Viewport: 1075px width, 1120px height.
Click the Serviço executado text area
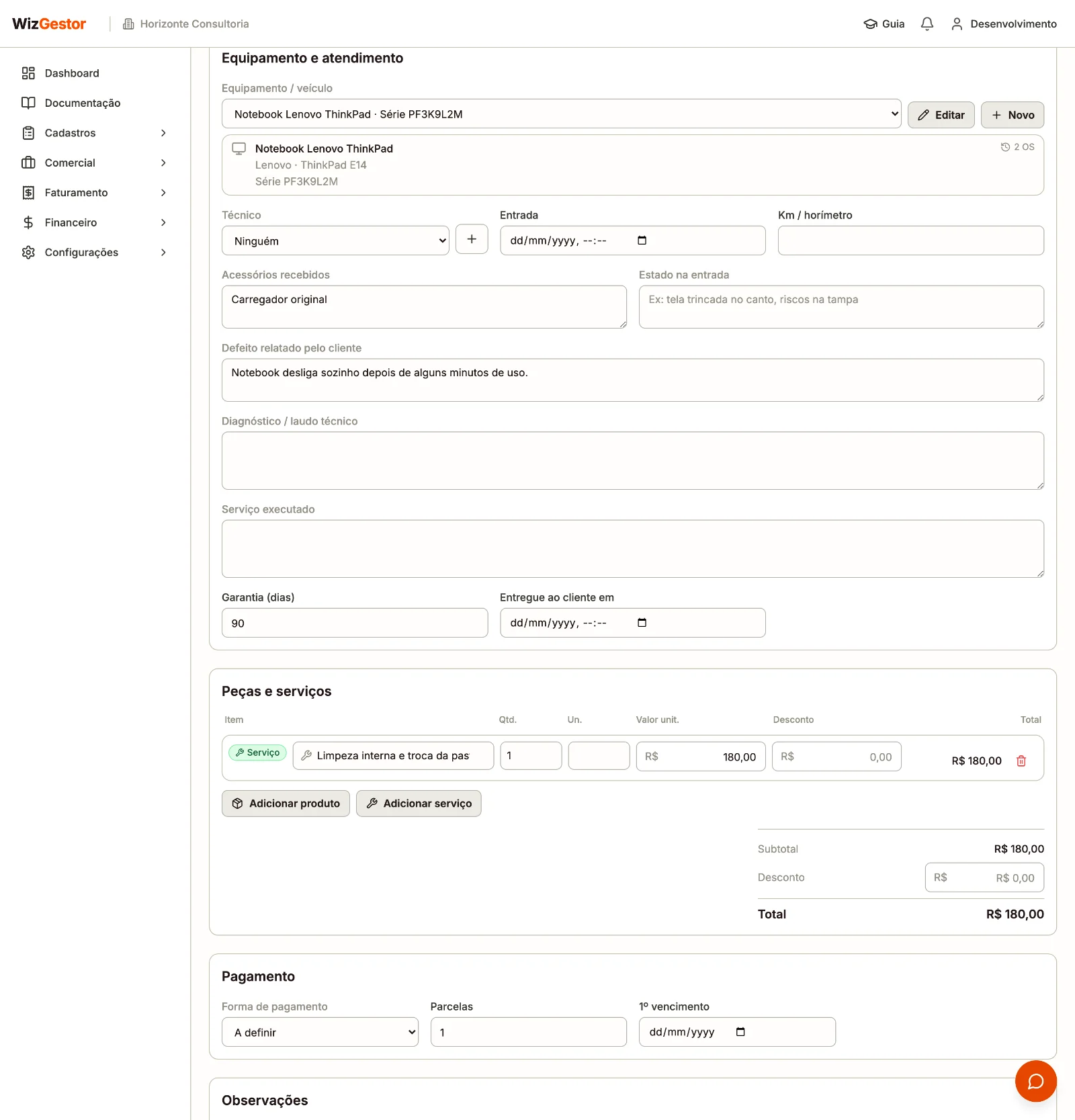[x=633, y=549]
